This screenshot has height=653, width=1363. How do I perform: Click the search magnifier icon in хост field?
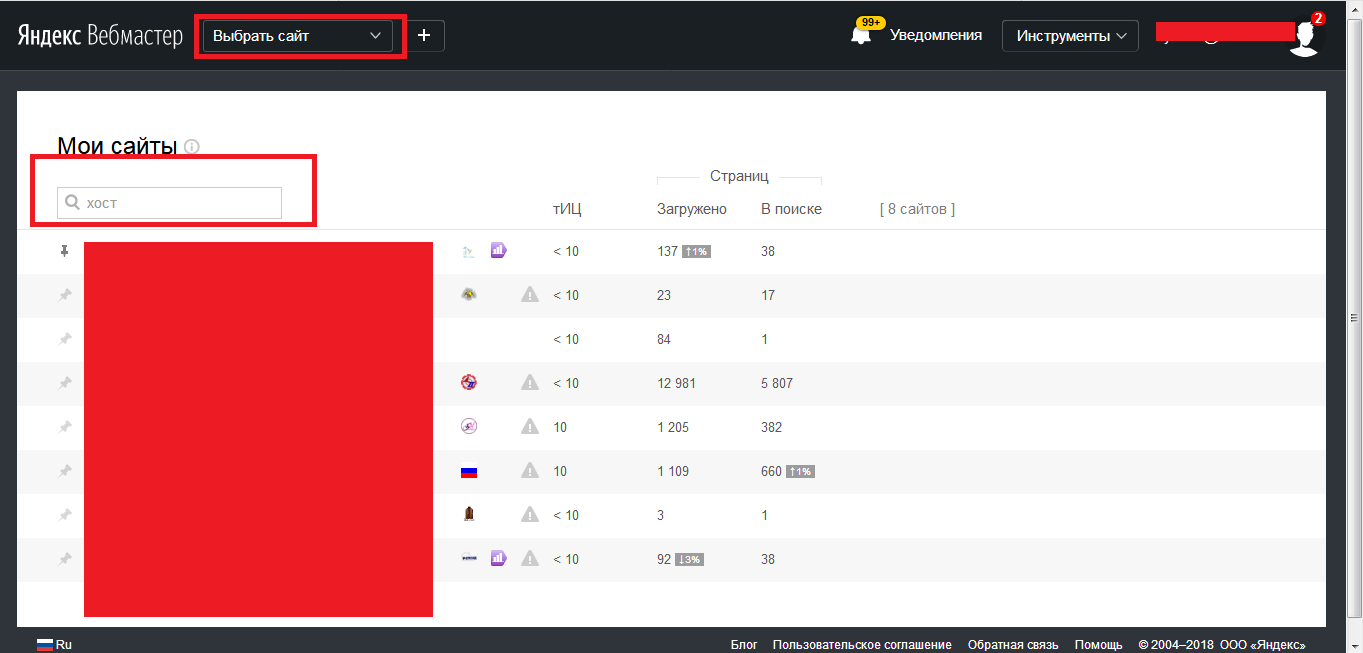(72, 203)
